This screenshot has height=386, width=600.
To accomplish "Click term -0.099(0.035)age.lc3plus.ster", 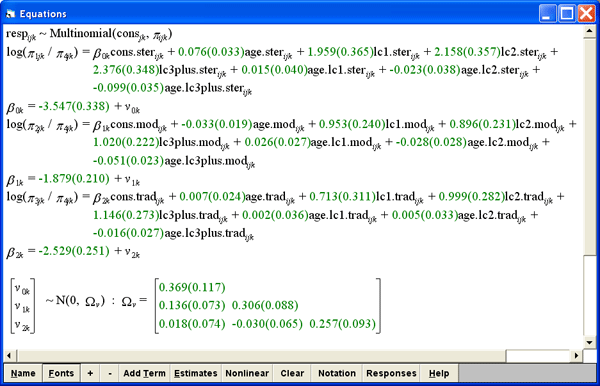I will pos(173,89).
